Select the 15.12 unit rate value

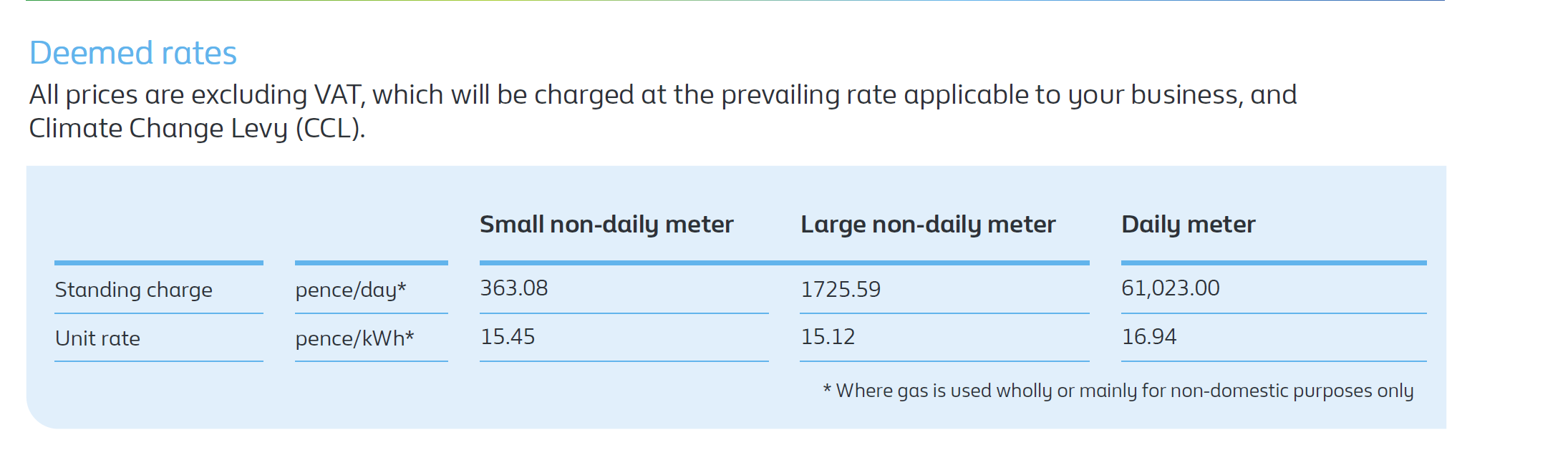828,337
